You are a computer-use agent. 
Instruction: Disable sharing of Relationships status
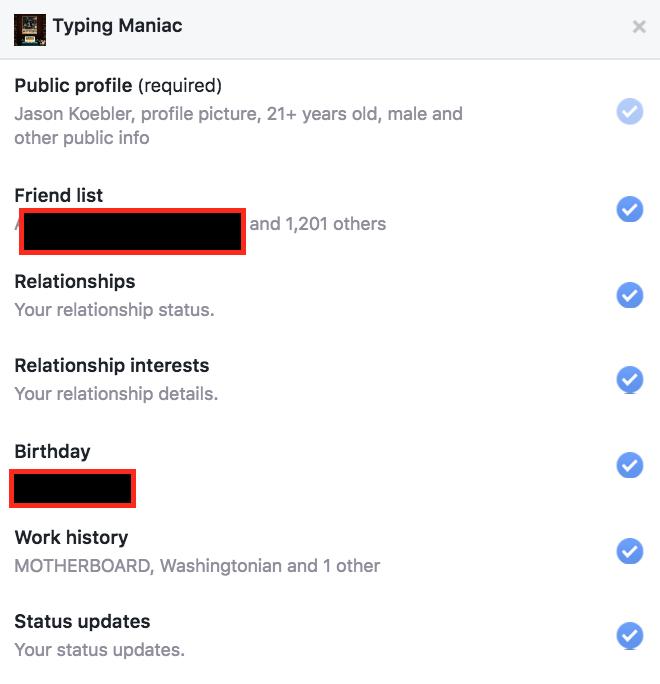pos(629,295)
